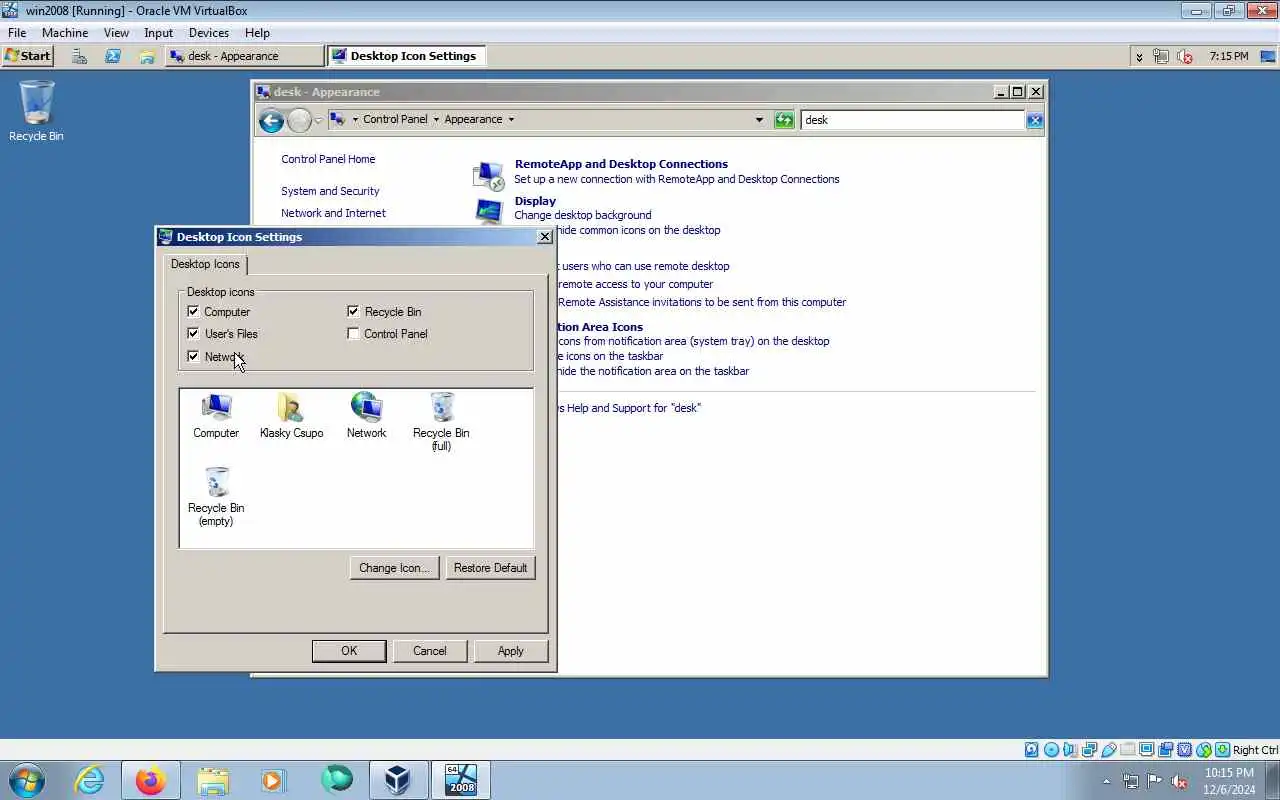Click the VirtualBox cube icon on the host taskbar
This screenshot has height=800, width=1280.
pyautogui.click(x=398, y=780)
